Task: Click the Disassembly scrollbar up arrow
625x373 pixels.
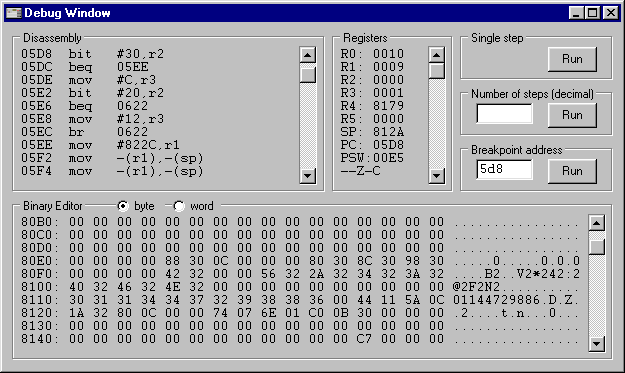Action: coord(308,55)
